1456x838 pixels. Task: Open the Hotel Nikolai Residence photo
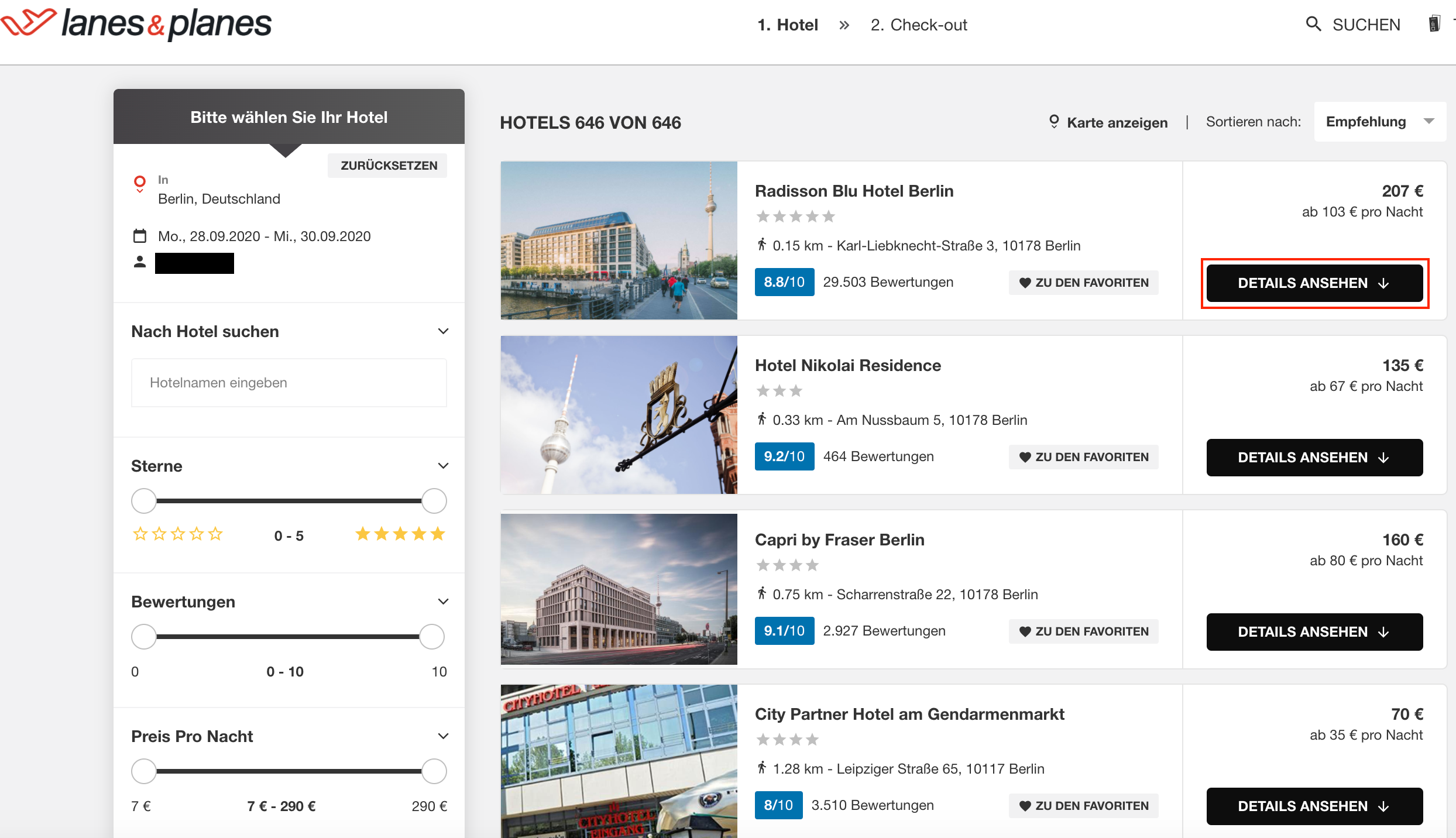click(x=619, y=415)
